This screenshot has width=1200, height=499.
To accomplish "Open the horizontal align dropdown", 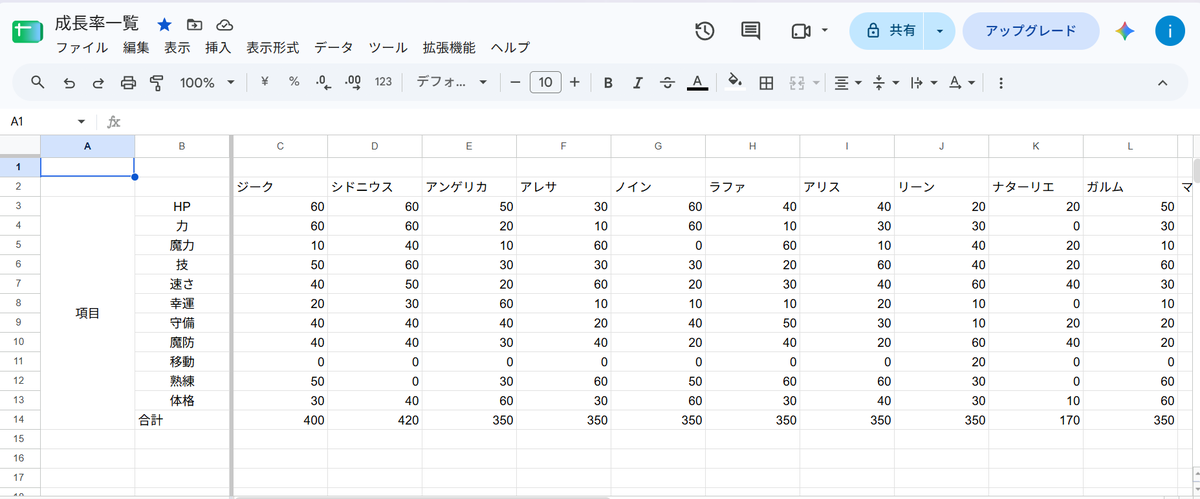I will [848, 82].
